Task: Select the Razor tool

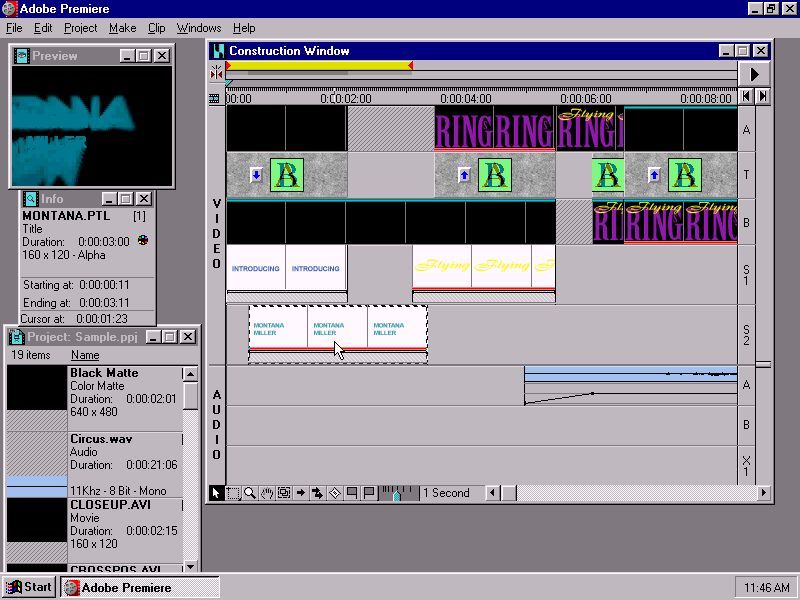Action: [333, 492]
